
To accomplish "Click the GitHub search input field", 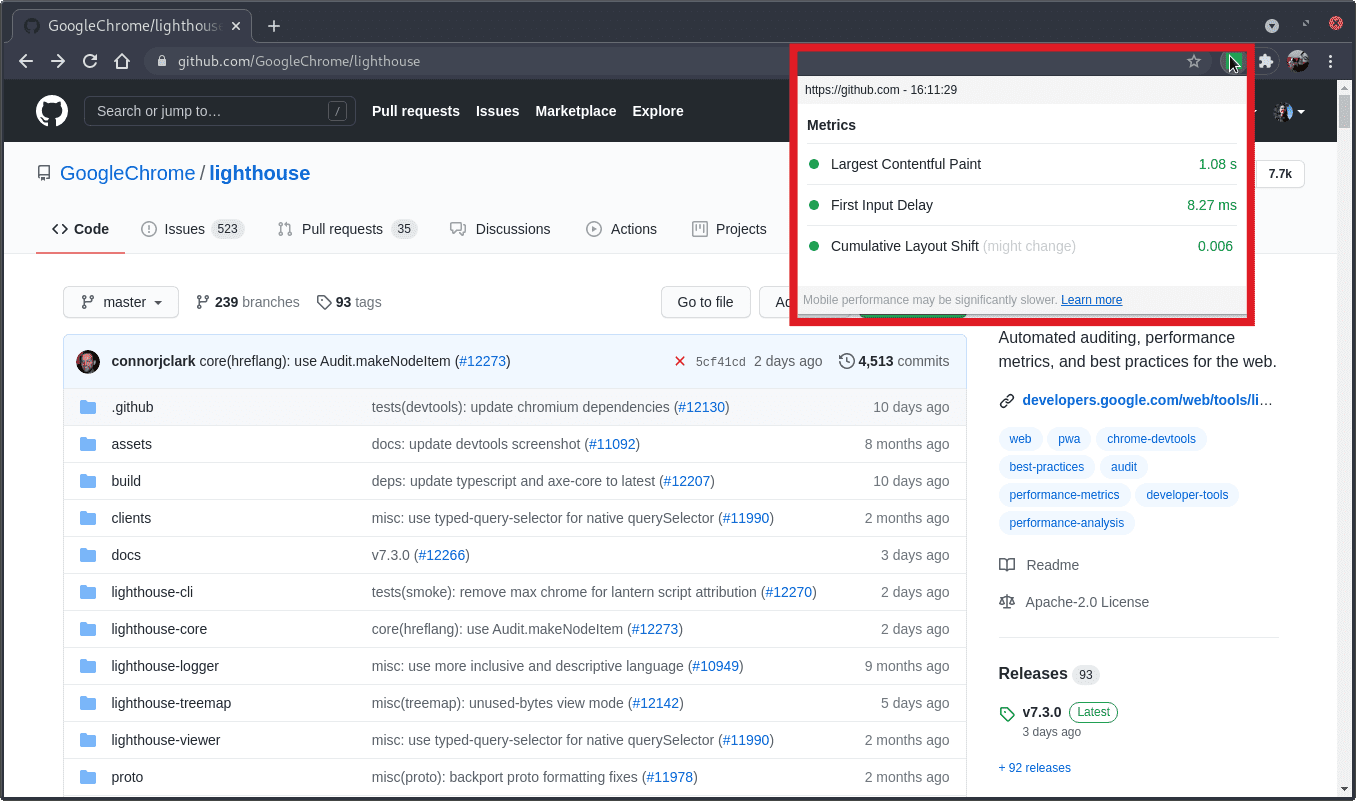I will tap(220, 111).
